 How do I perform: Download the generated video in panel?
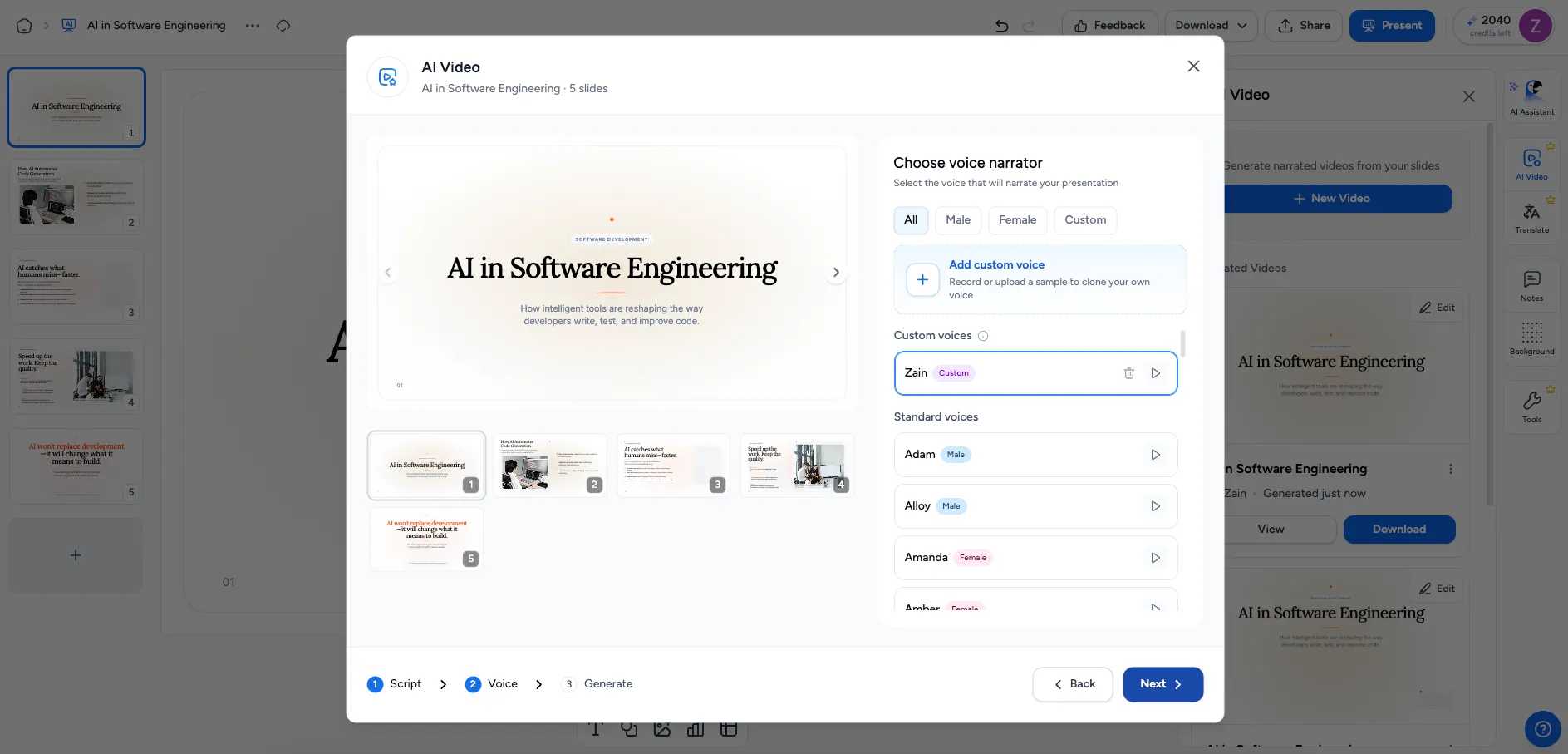pos(1399,530)
